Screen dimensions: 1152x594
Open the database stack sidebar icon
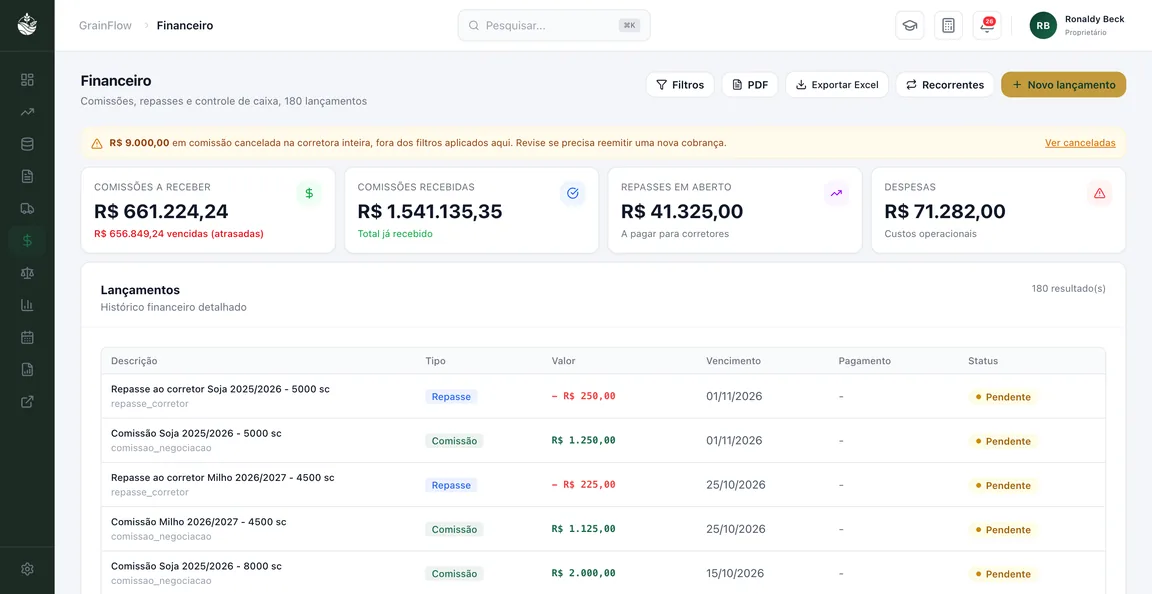pos(27,144)
